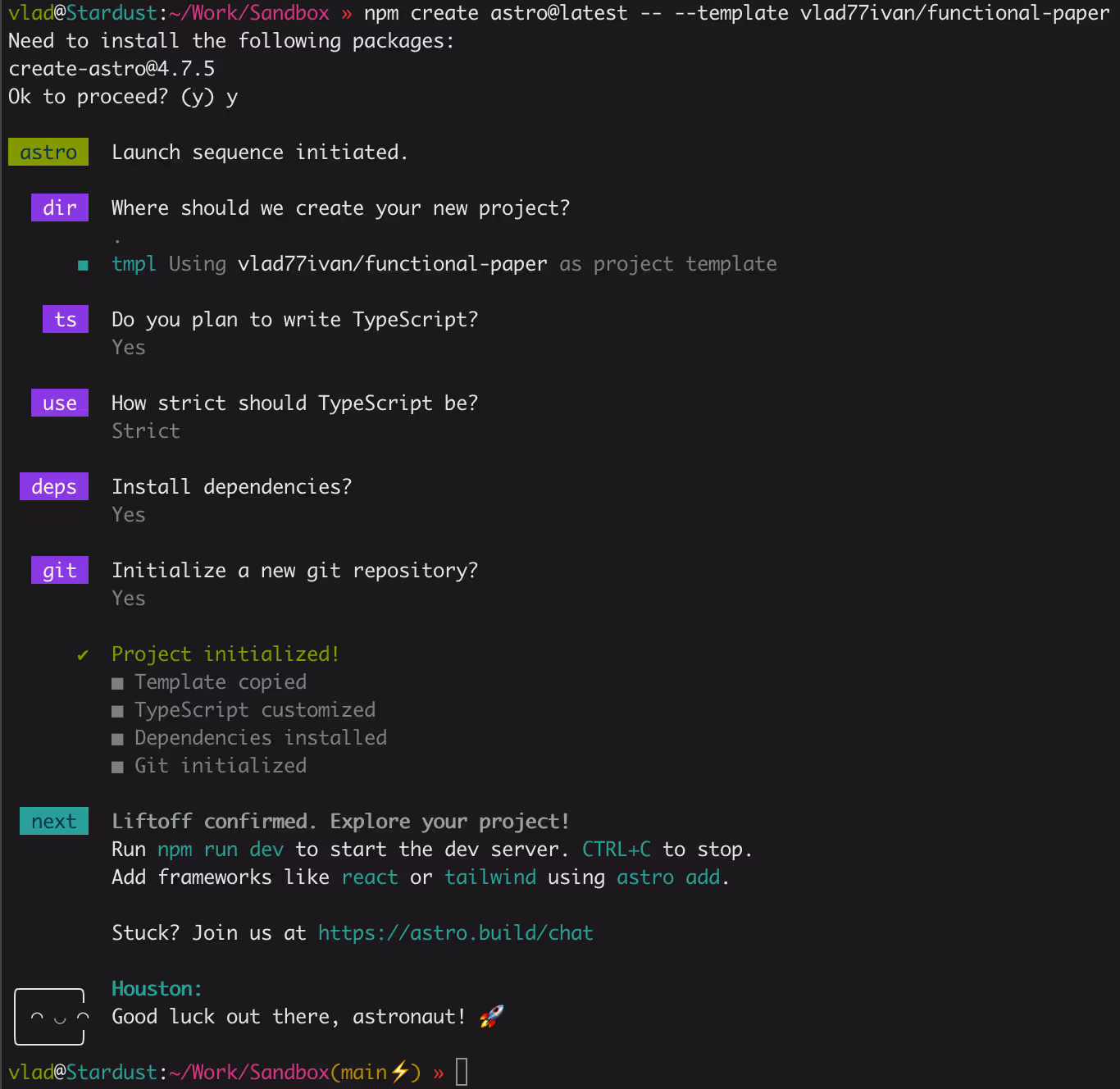1120x1089 pixels.
Task: Click the 'Yes' answer under Install dependencies
Action: (128, 515)
